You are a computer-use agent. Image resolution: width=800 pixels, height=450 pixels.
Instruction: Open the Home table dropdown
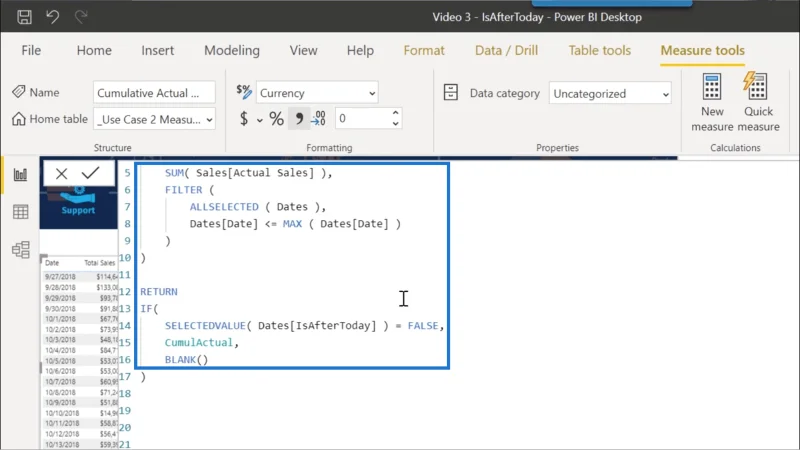pyautogui.click(x=154, y=119)
